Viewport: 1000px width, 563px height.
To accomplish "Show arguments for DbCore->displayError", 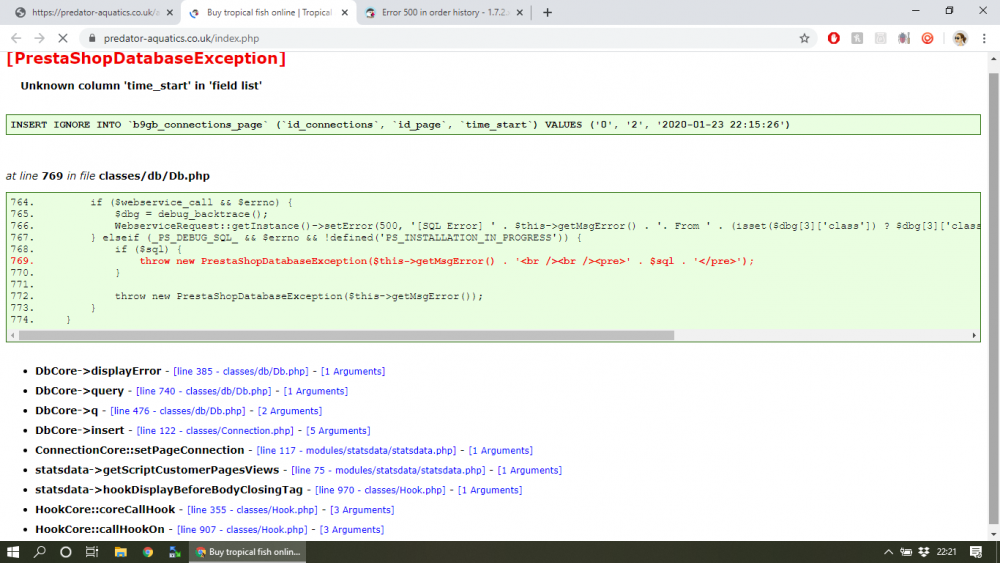I will tap(353, 371).
